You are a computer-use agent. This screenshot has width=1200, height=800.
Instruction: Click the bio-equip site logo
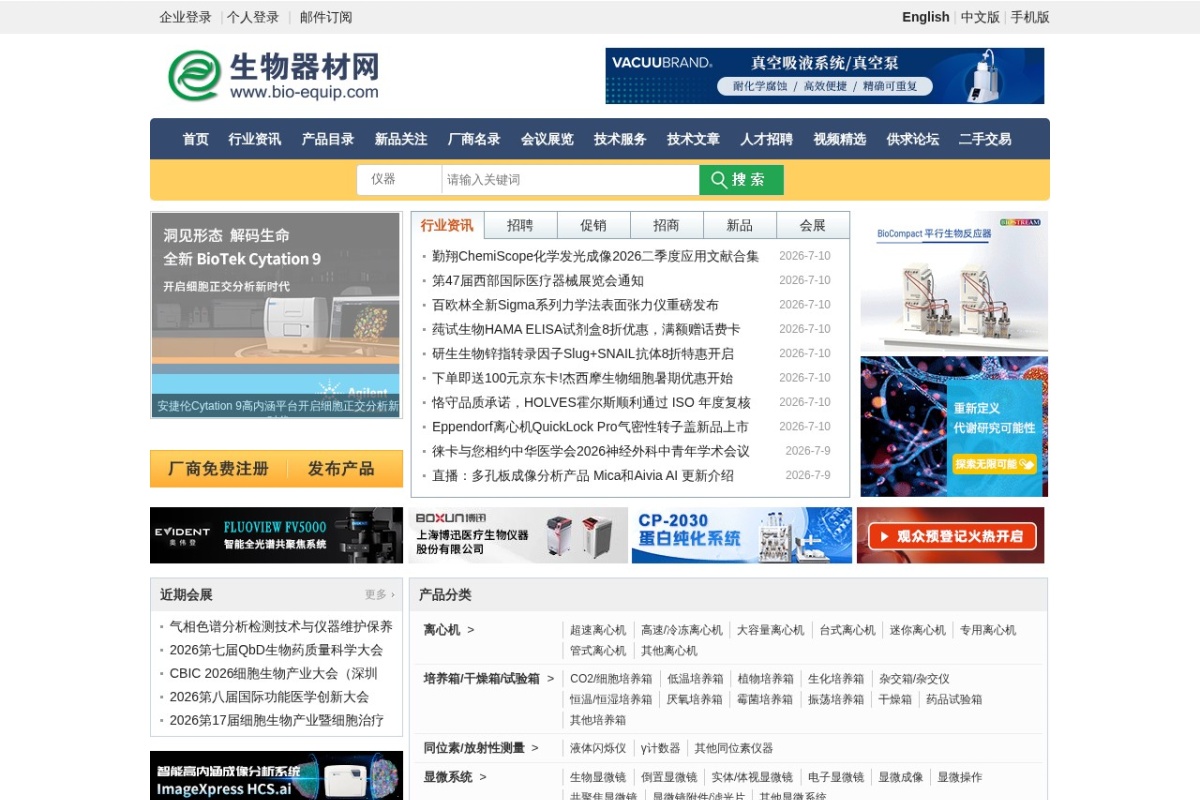click(273, 75)
